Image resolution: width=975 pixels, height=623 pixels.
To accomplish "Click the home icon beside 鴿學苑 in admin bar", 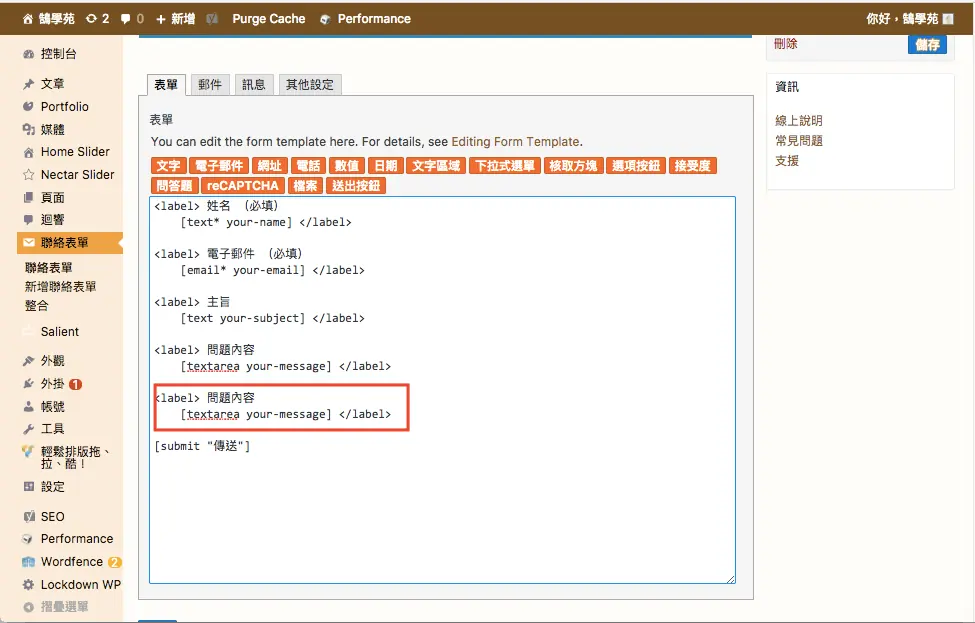I will pyautogui.click(x=27, y=19).
